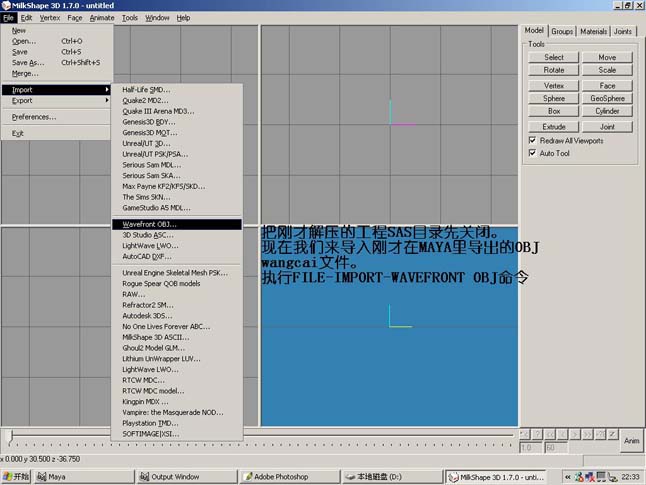Select Playstation TMD... import option
This screenshot has height=485, width=646.
click(x=177, y=423)
